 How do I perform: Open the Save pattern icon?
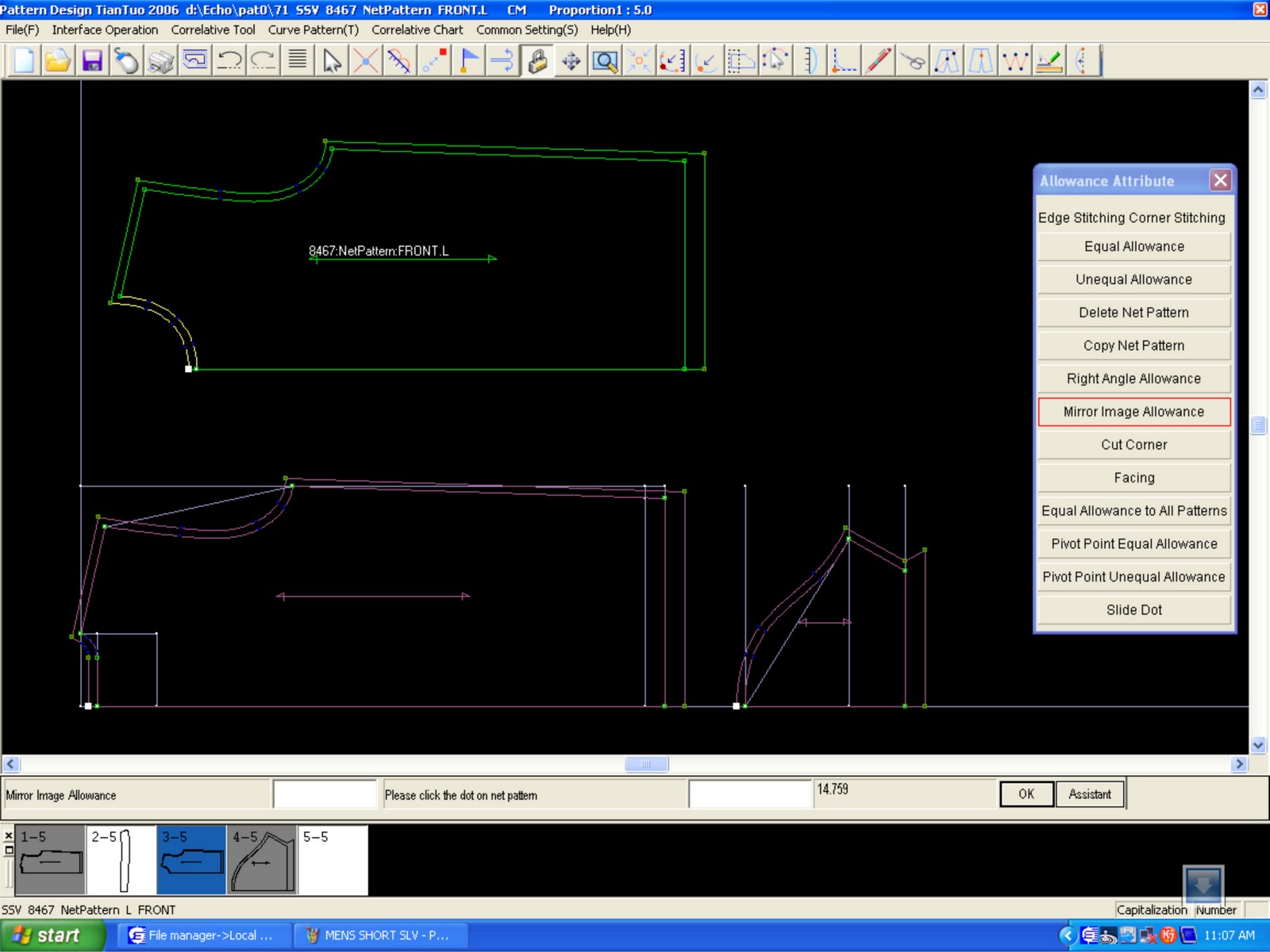tap(94, 61)
